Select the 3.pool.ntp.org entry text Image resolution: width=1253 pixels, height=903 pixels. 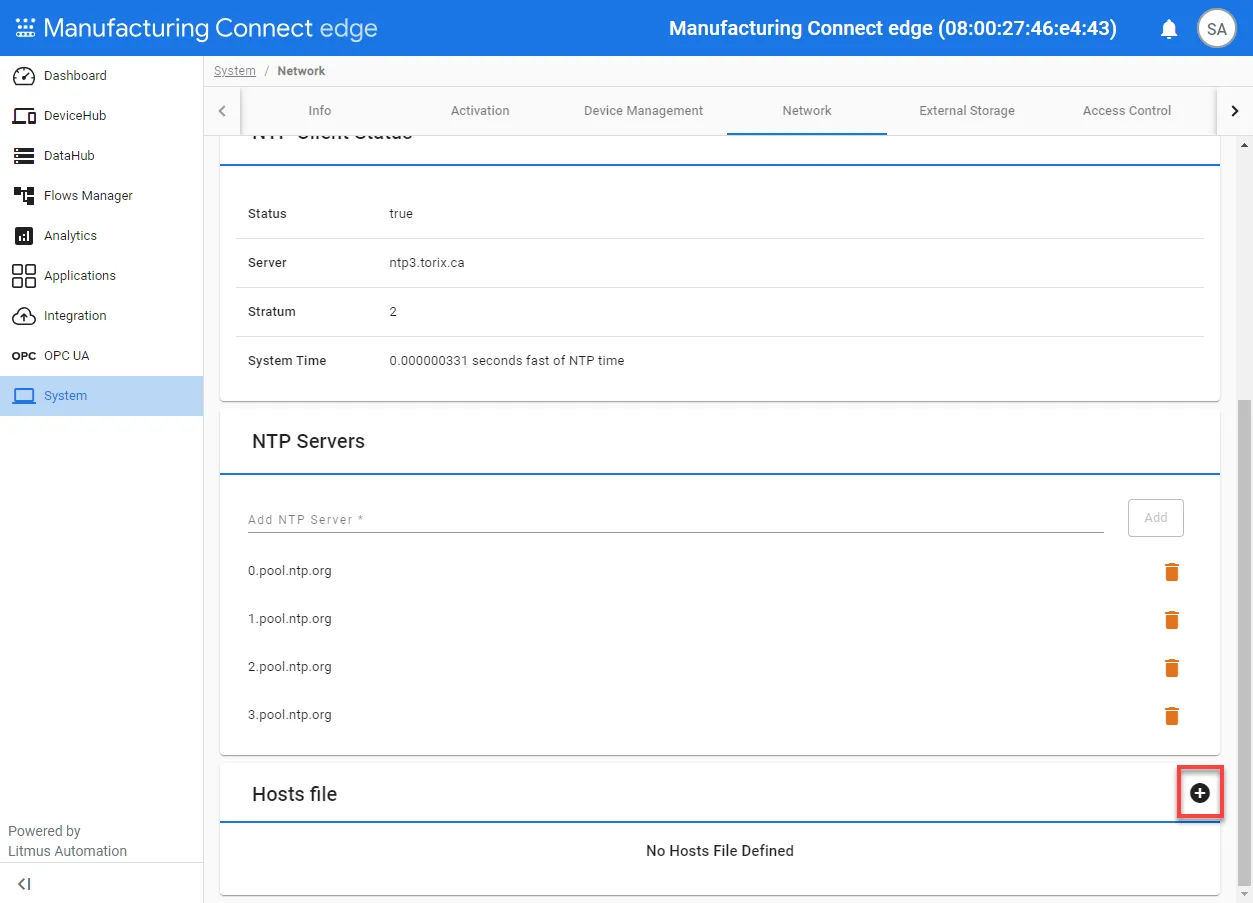tap(290, 715)
